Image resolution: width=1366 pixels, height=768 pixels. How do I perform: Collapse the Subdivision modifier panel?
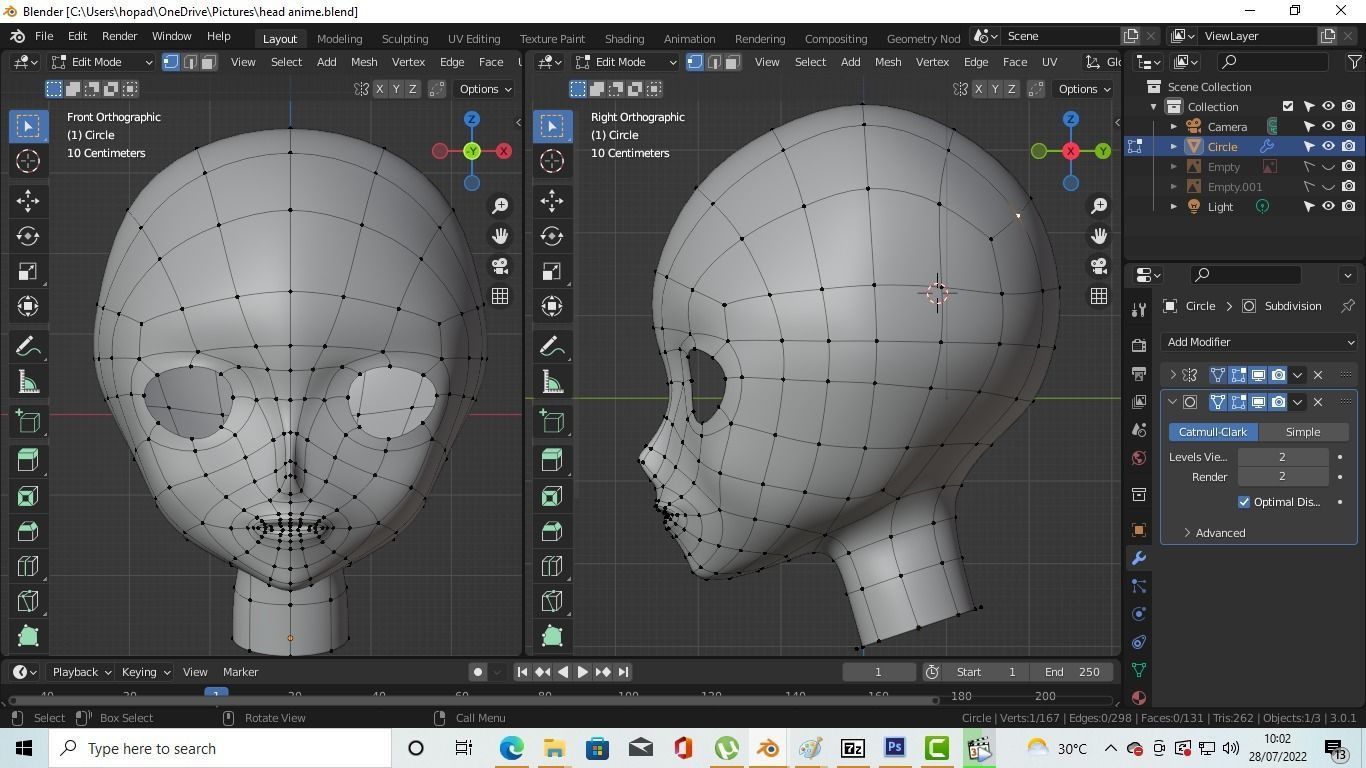pyautogui.click(x=1172, y=401)
